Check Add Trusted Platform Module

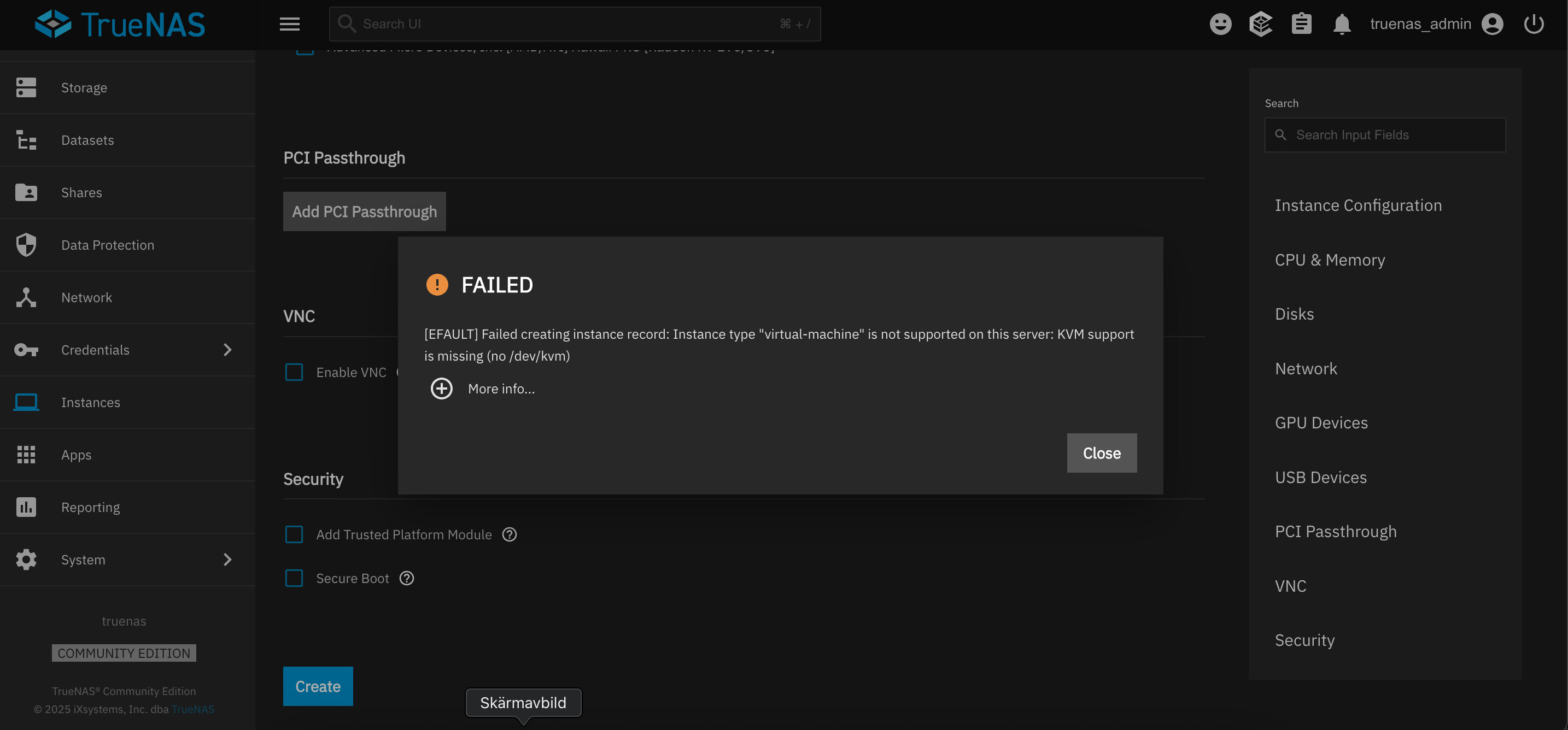tap(294, 534)
